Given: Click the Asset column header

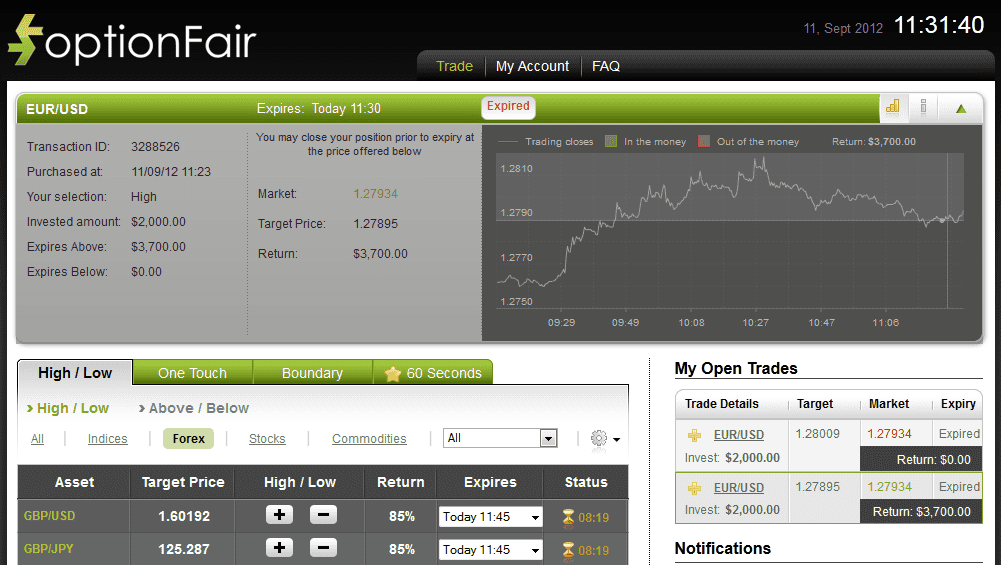Looking at the screenshot, I should (74, 482).
